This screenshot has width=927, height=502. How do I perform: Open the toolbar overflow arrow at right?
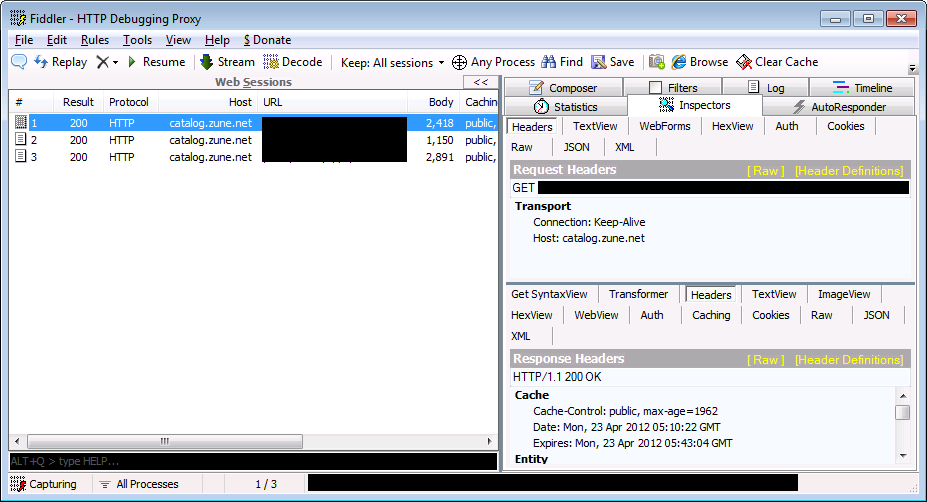click(x=912, y=68)
